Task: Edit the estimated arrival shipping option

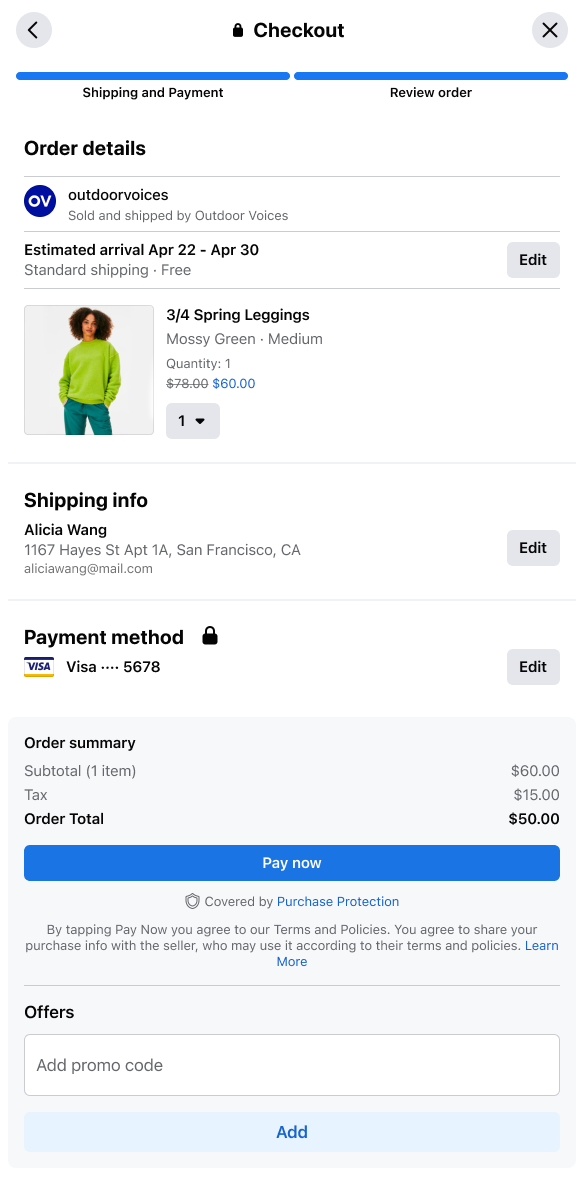Action: 533,260
